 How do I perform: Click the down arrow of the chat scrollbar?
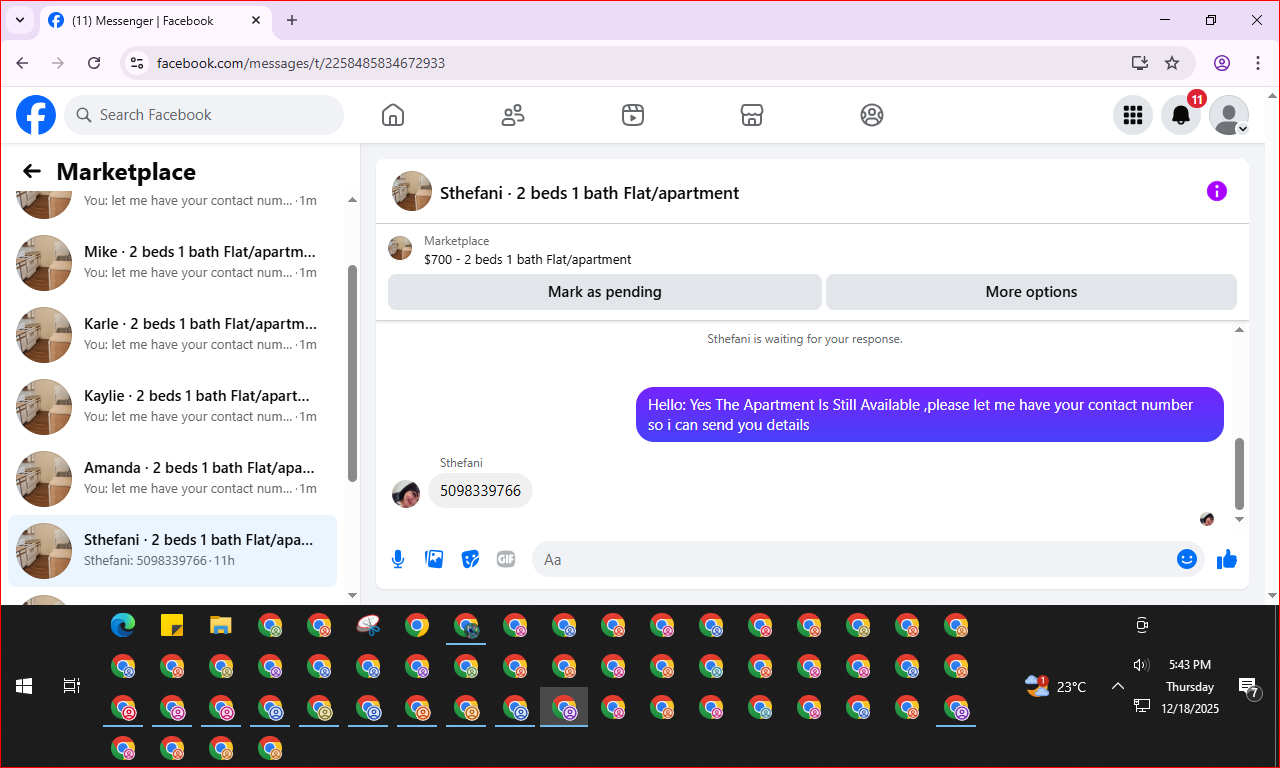1240,519
